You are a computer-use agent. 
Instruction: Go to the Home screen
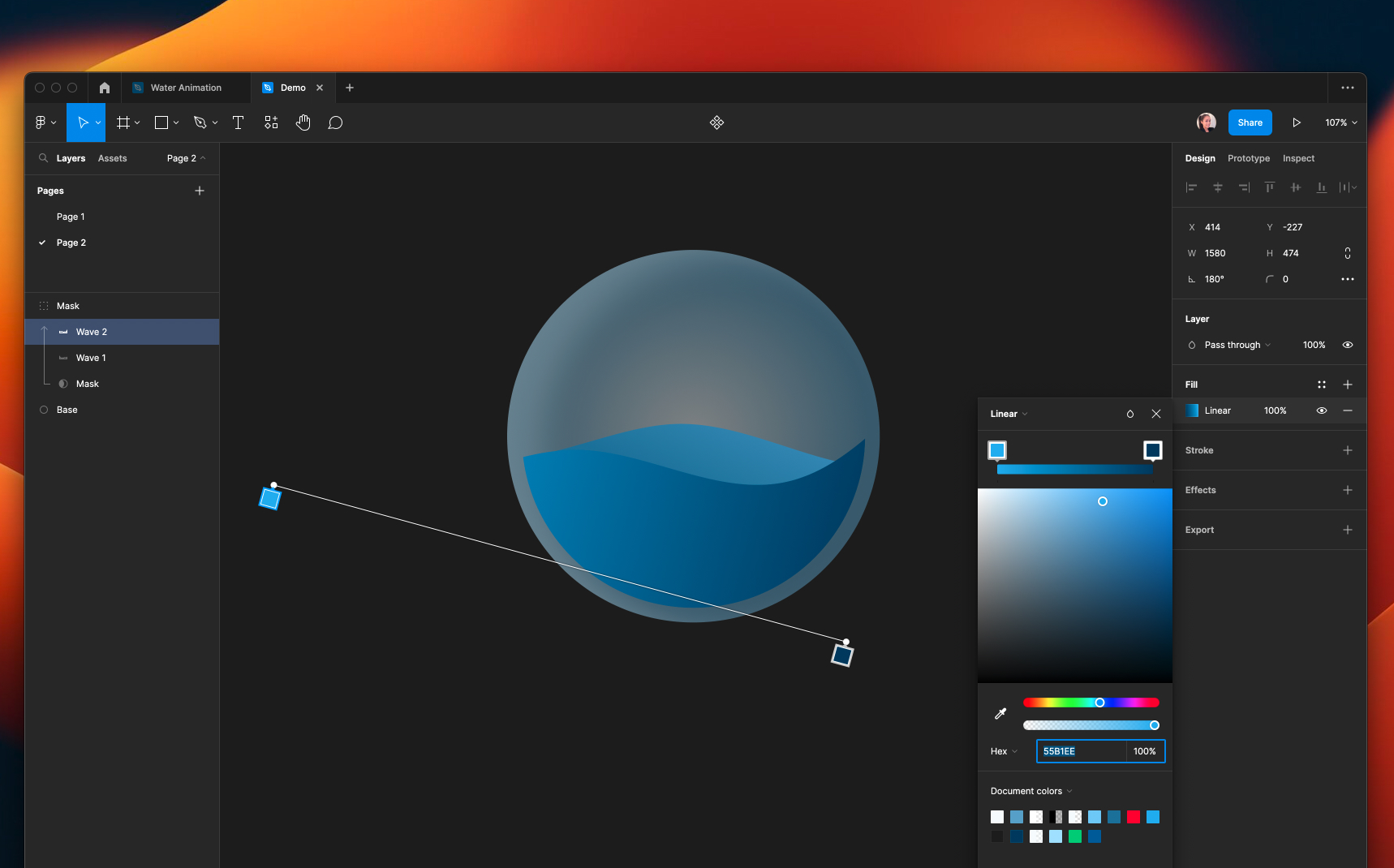click(105, 88)
